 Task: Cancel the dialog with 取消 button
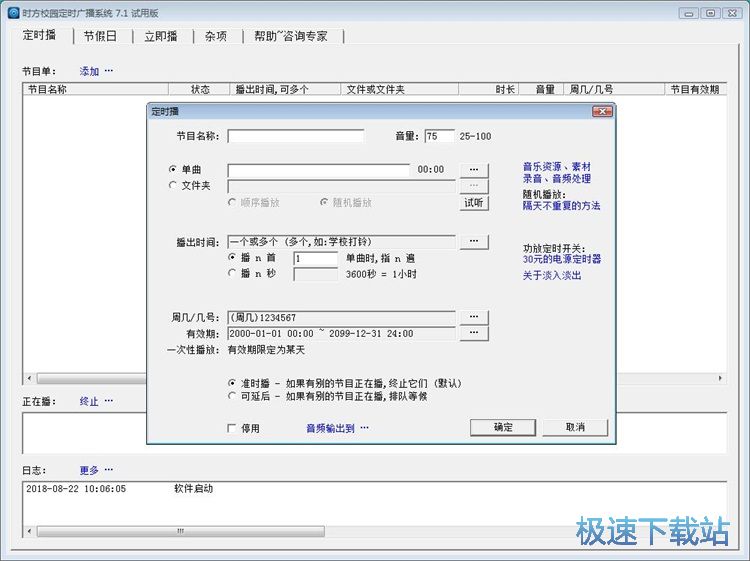pos(575,427)
